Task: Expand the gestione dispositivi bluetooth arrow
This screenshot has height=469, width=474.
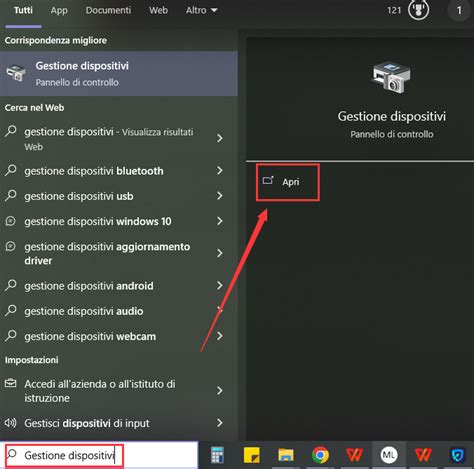Action: [x=219, y=171]
